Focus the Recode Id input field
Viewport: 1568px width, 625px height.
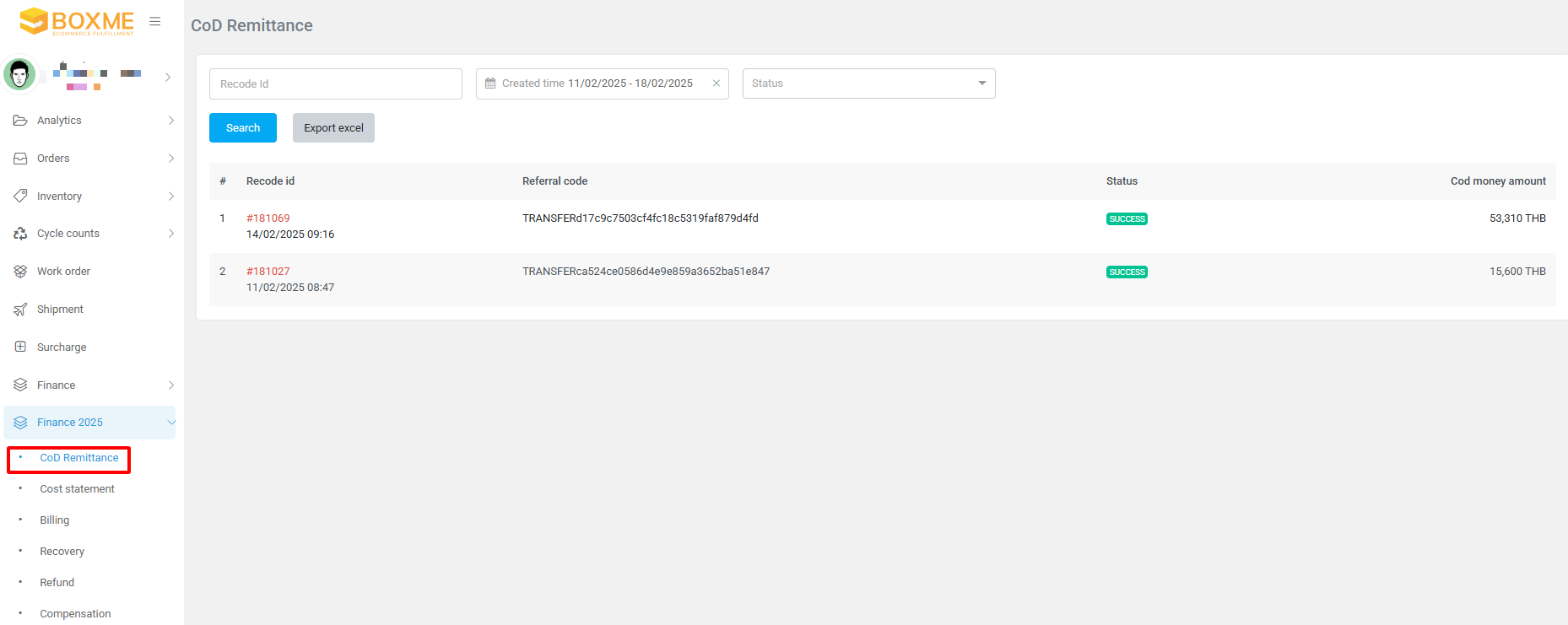pos(335,84)
